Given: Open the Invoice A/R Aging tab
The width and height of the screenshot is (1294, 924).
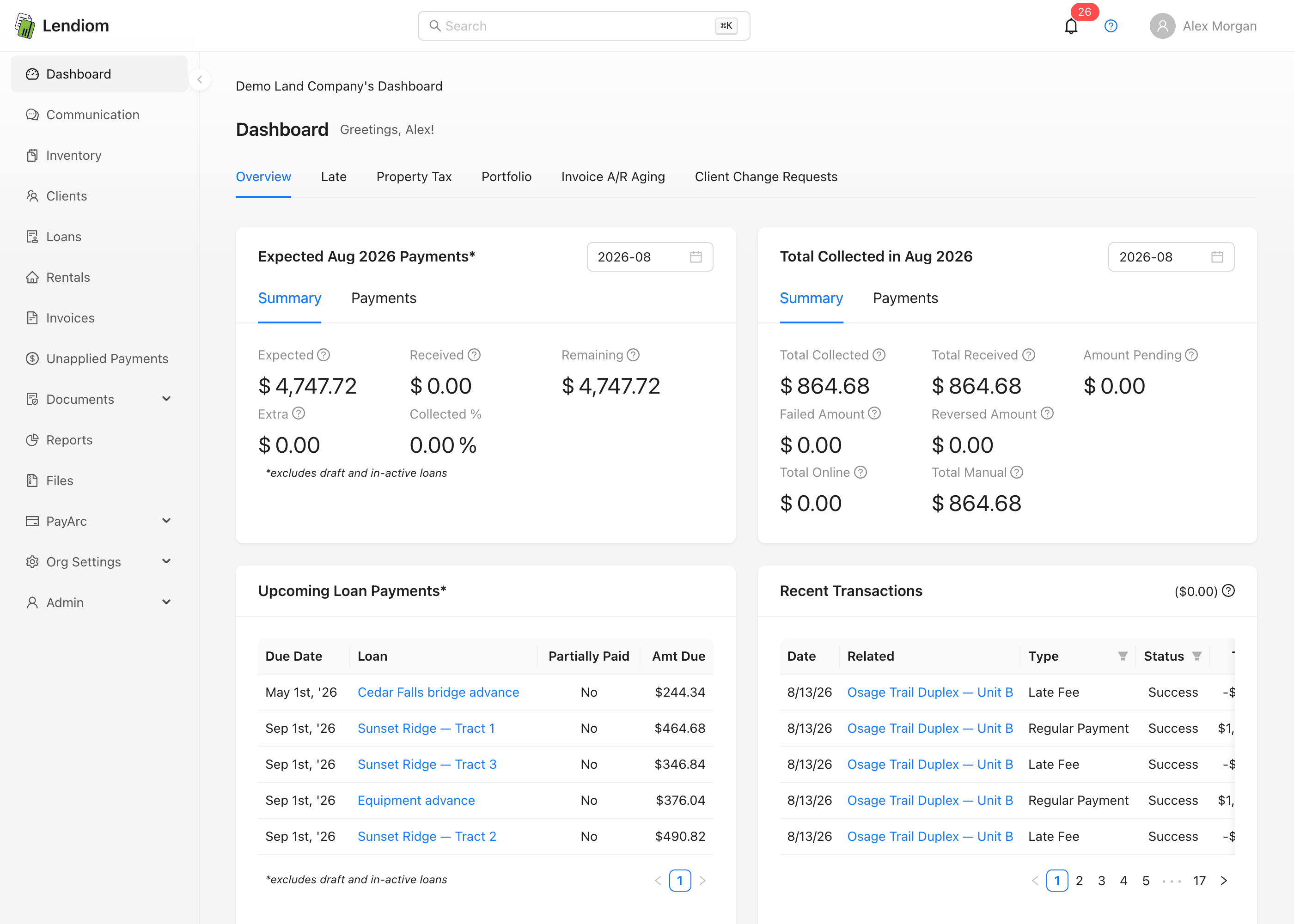Looking at the screenshot, I should (613, 177).
